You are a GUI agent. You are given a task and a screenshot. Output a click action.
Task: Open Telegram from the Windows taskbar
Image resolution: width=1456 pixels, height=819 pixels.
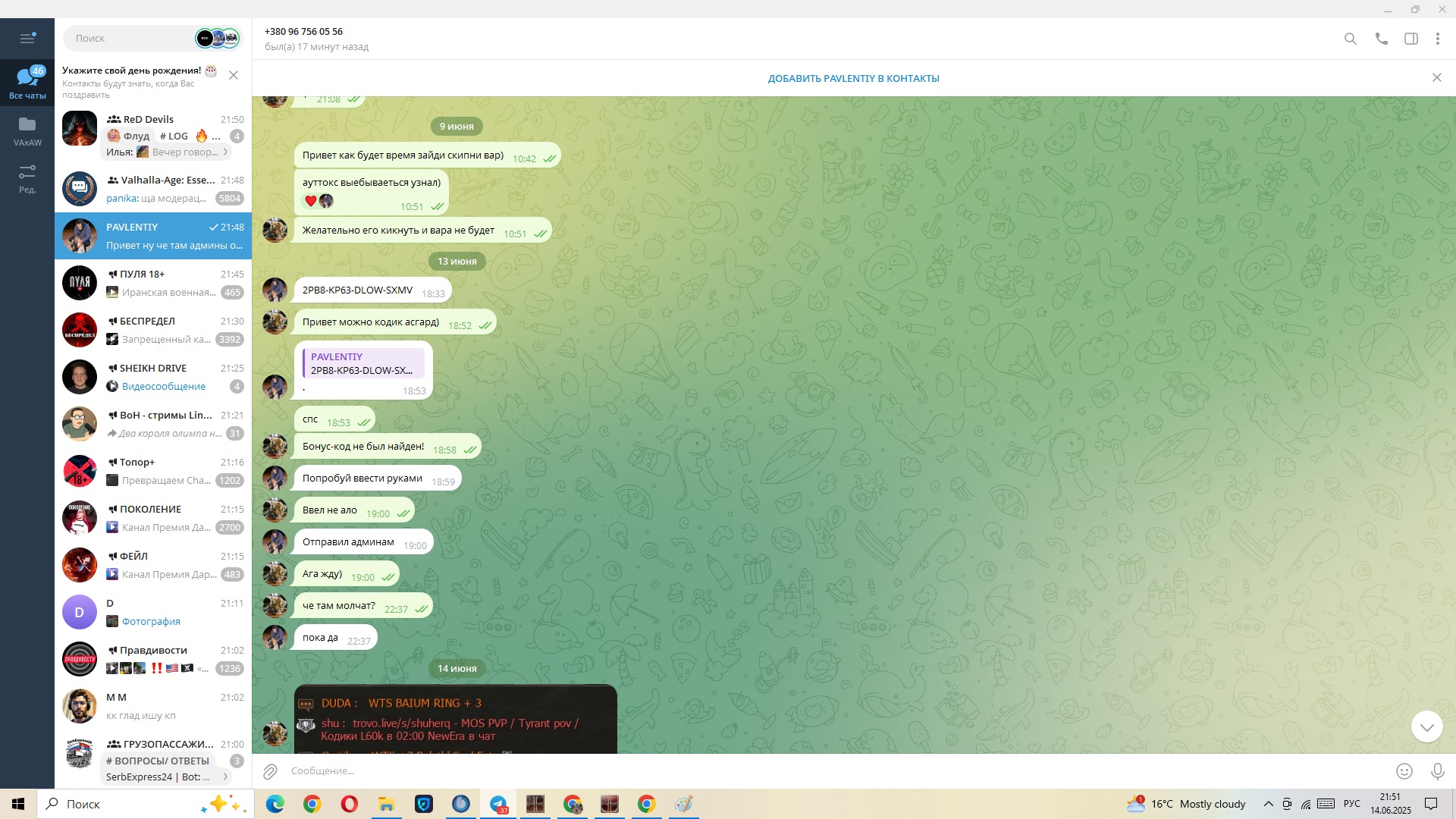point(498,804)
